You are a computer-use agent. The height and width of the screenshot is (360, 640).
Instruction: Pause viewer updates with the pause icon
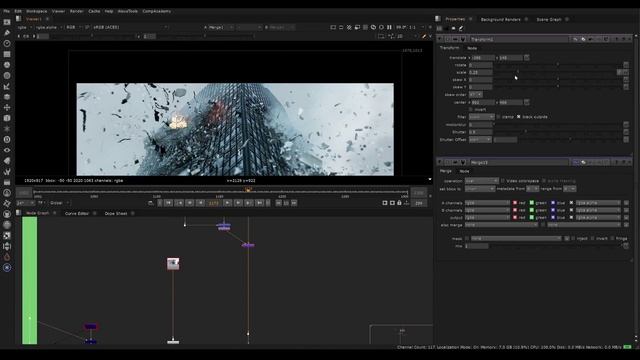[x=389, y=27]
